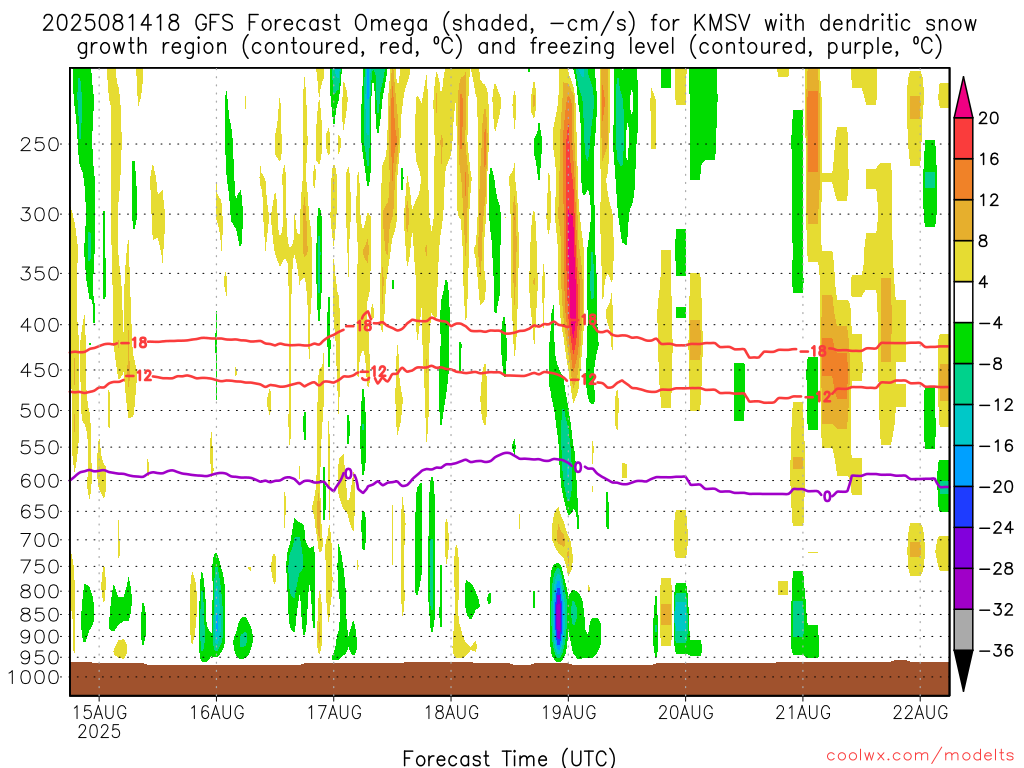Select the 850 pressure level label
The width and height of the screenshot is (1024, 768).
coord(40,615)
